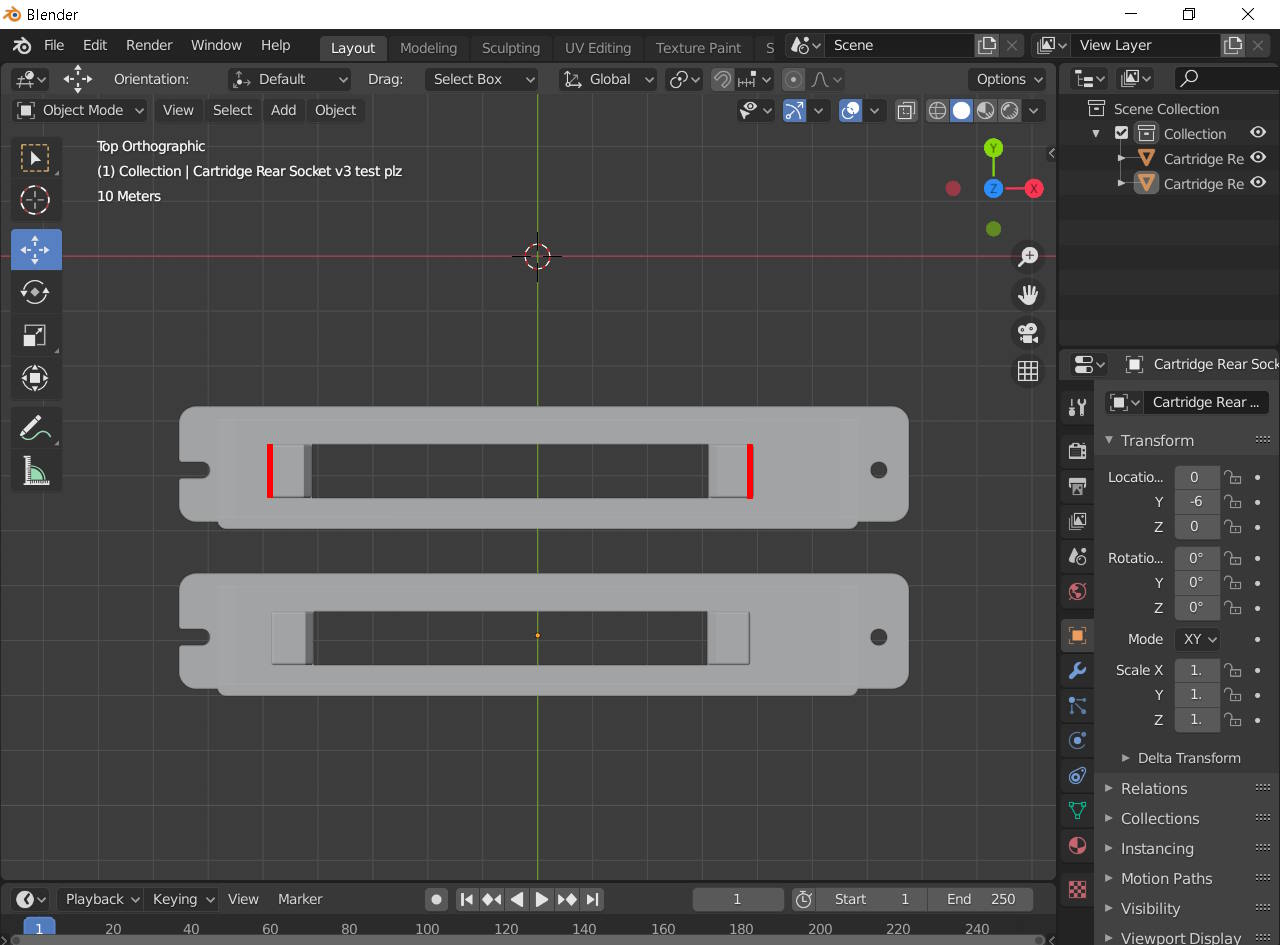Screen dimensions: 1280x945
Task: Select the Measure tool
Action: click(35, 471)
